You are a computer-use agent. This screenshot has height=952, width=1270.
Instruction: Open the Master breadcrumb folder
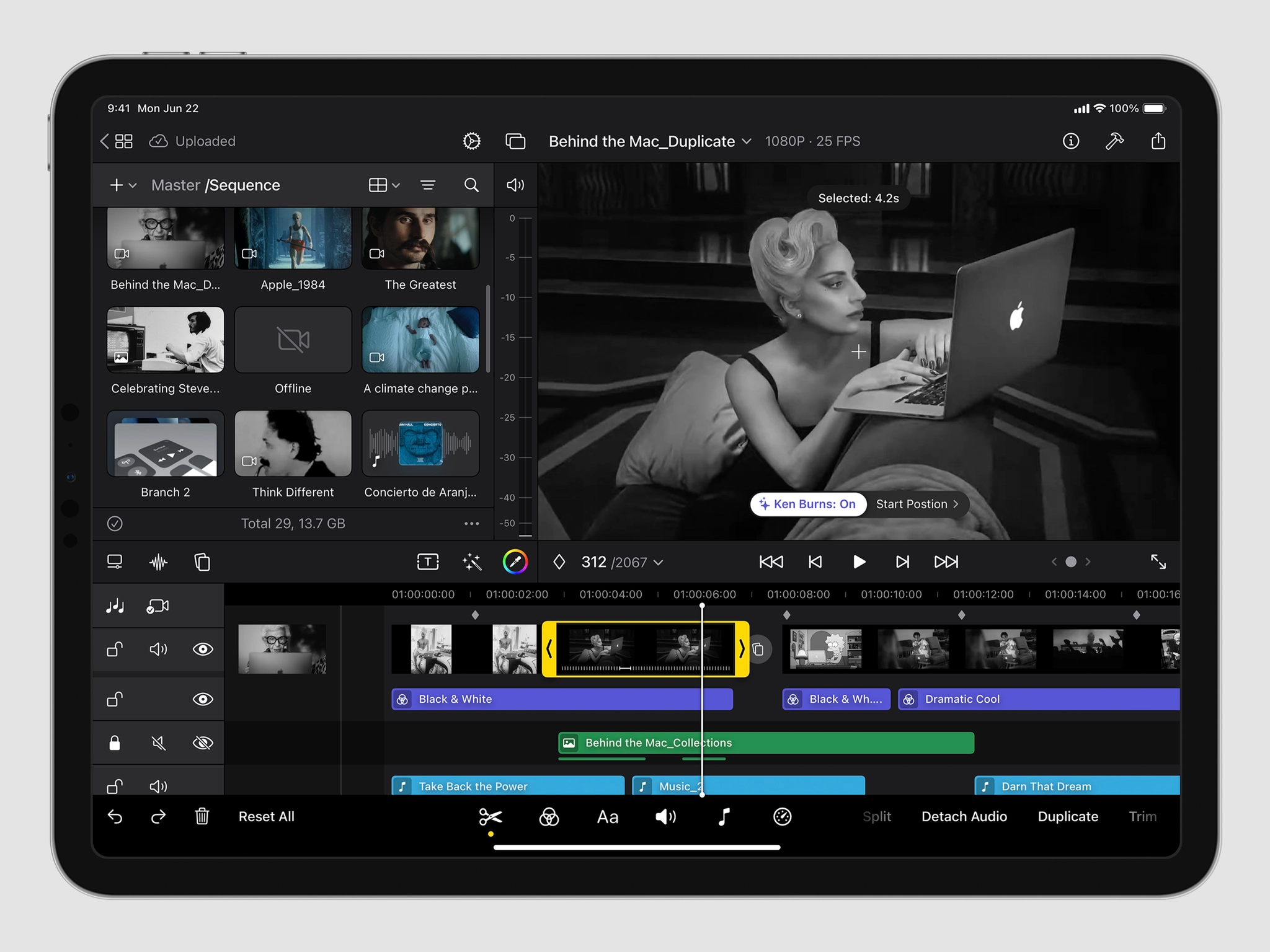coord(175,185)
